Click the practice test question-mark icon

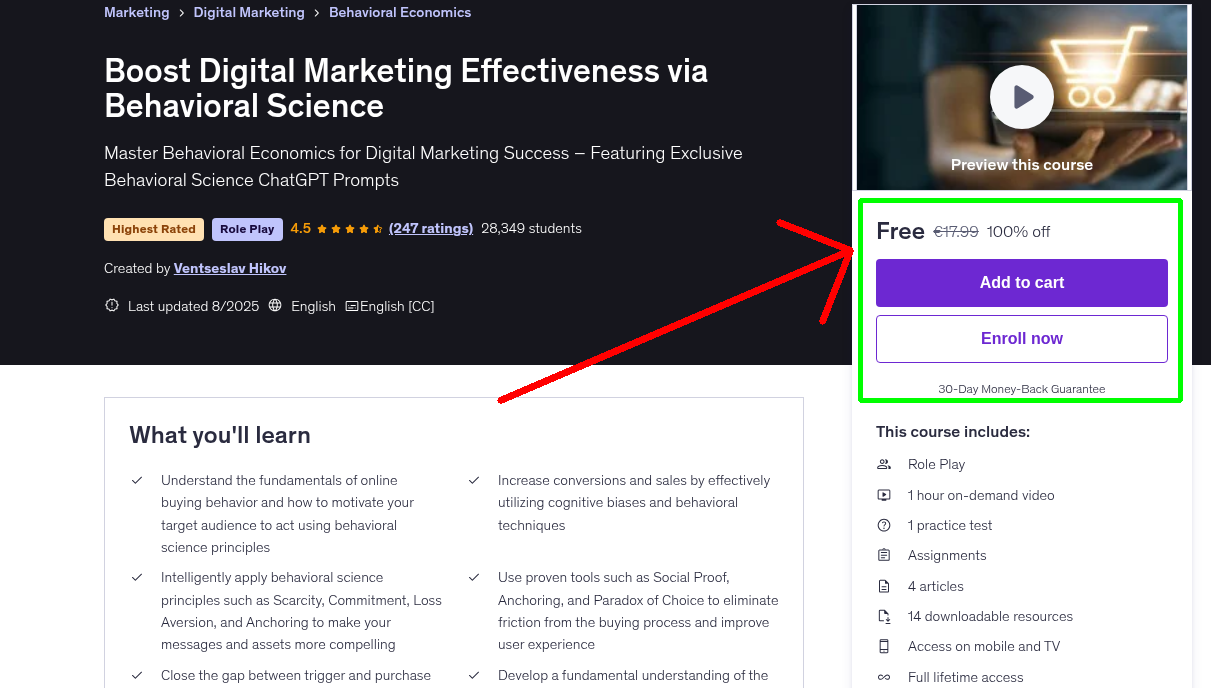884,525
